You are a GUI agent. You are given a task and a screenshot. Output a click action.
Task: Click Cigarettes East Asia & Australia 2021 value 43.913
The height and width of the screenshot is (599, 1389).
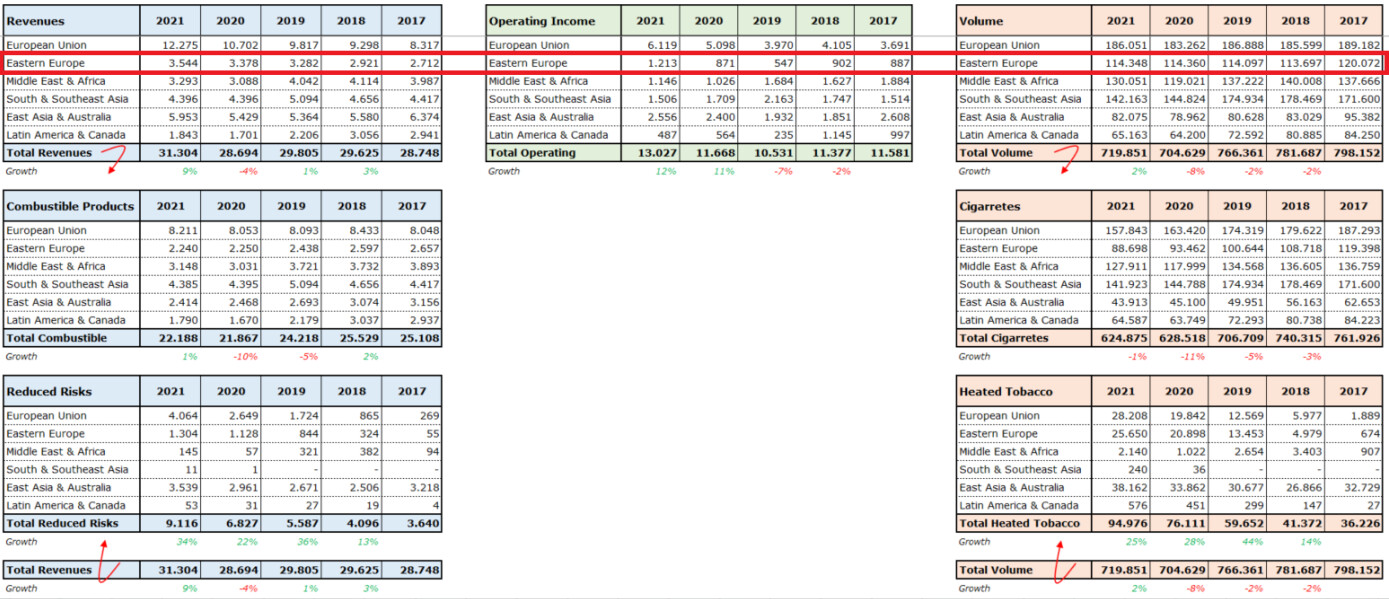pos(1127,302)
